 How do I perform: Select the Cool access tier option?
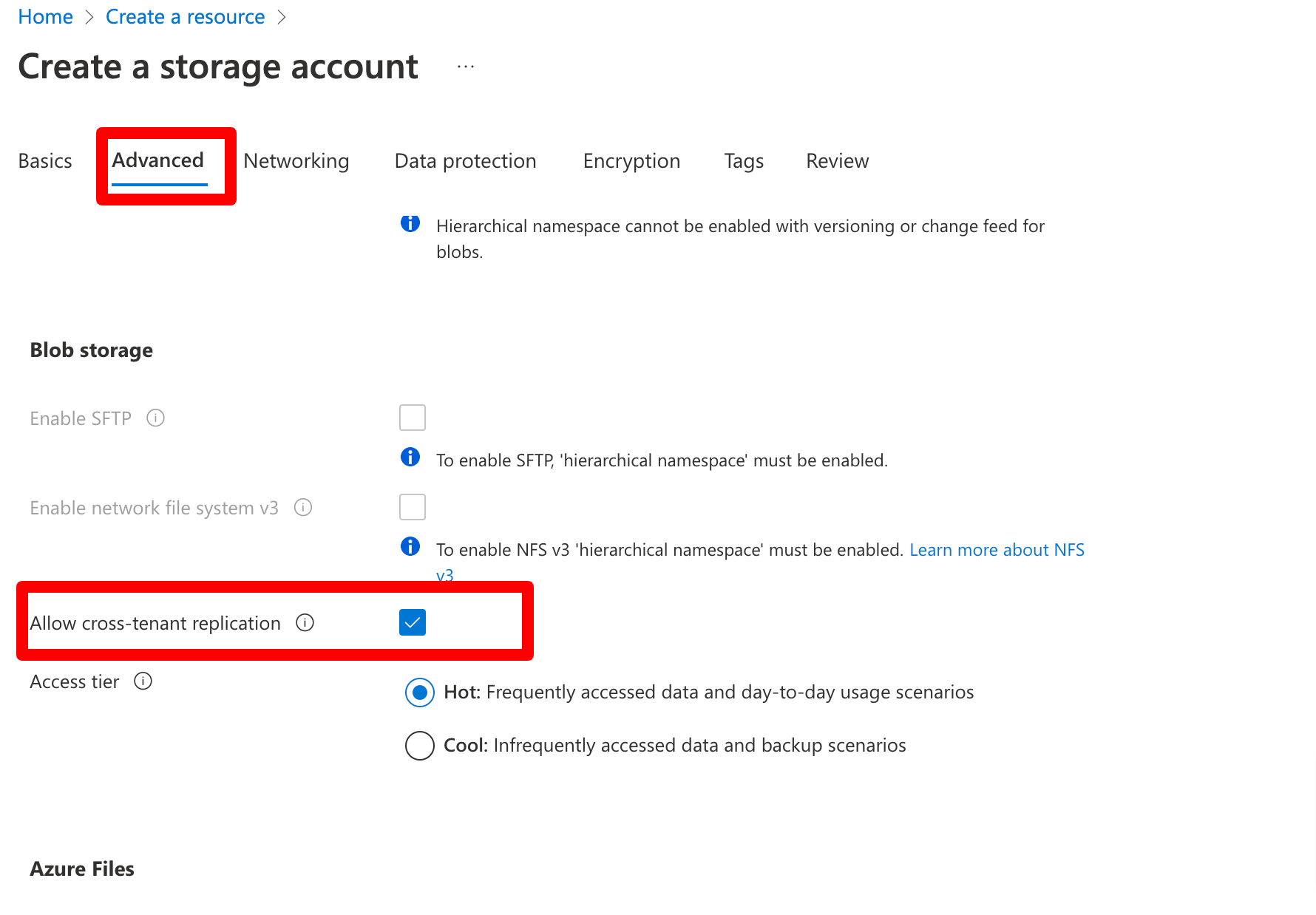coord(420,746)
